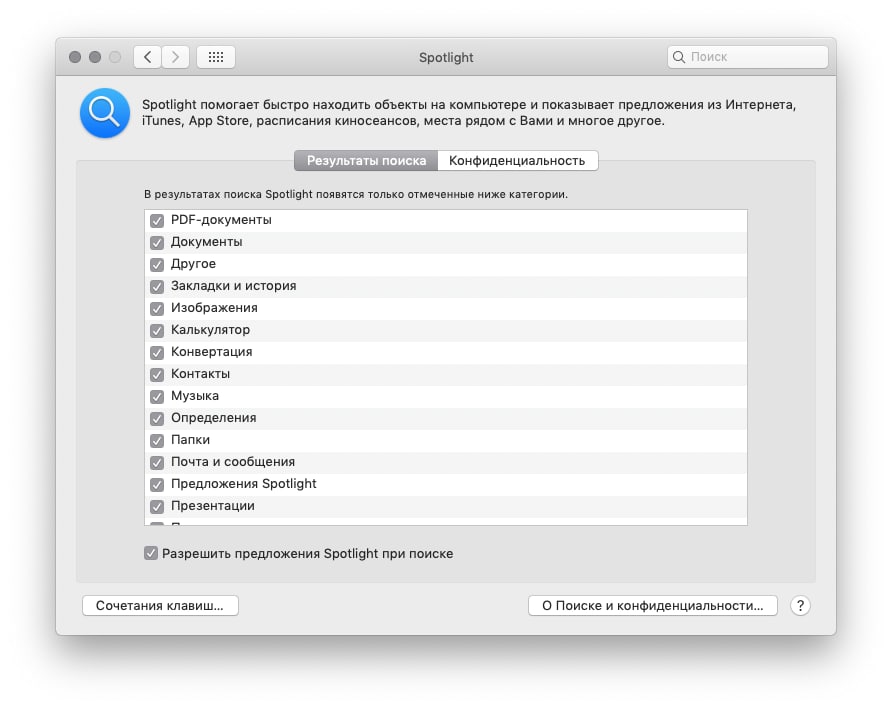
Task: Uncheck Папки category
Action: point(157,440)
